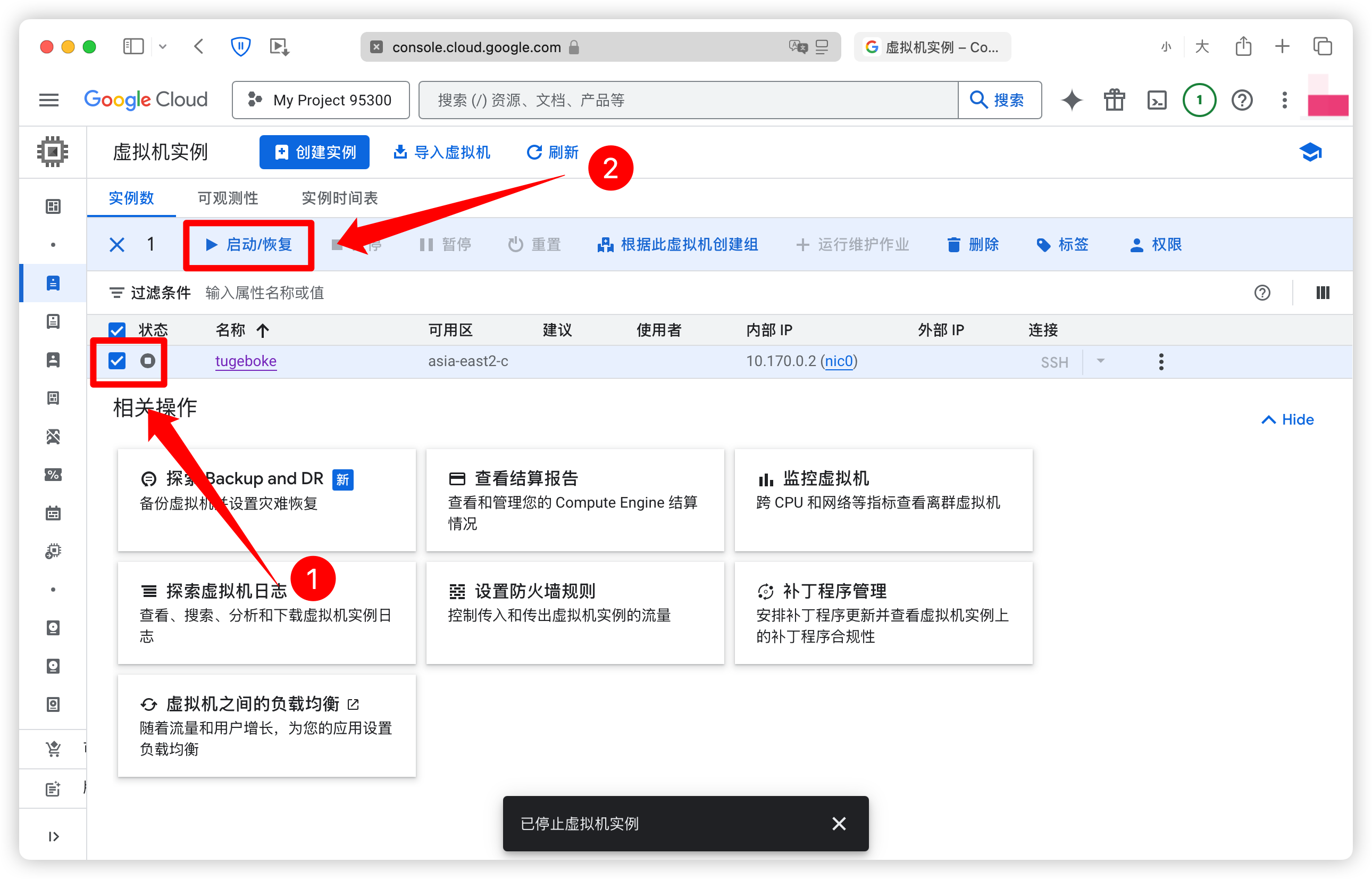Open the 设置防火墙规则 card
The height and width of the screenshot is (879, 1372).
coord(575,613)
